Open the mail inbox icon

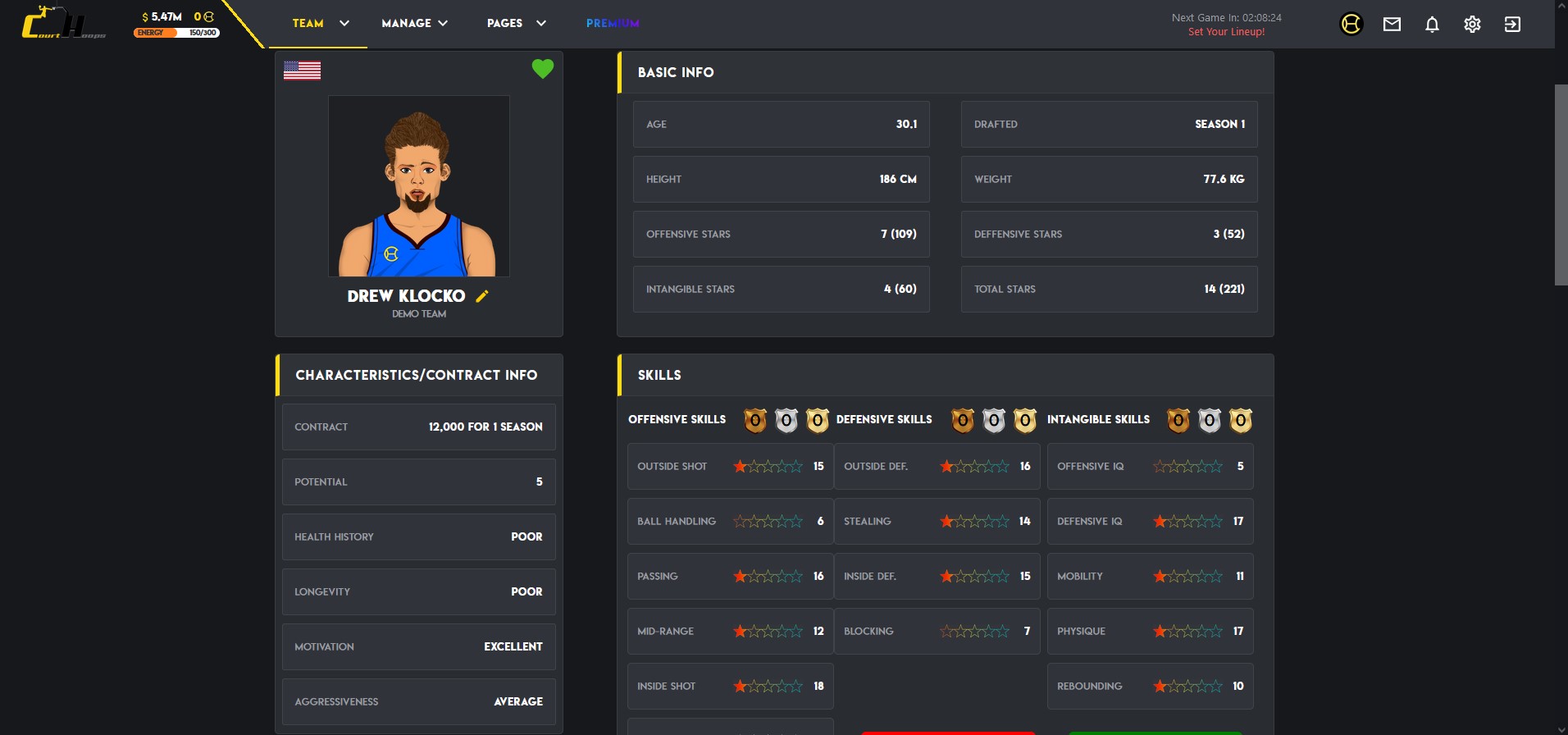[x=1392, y=25]
